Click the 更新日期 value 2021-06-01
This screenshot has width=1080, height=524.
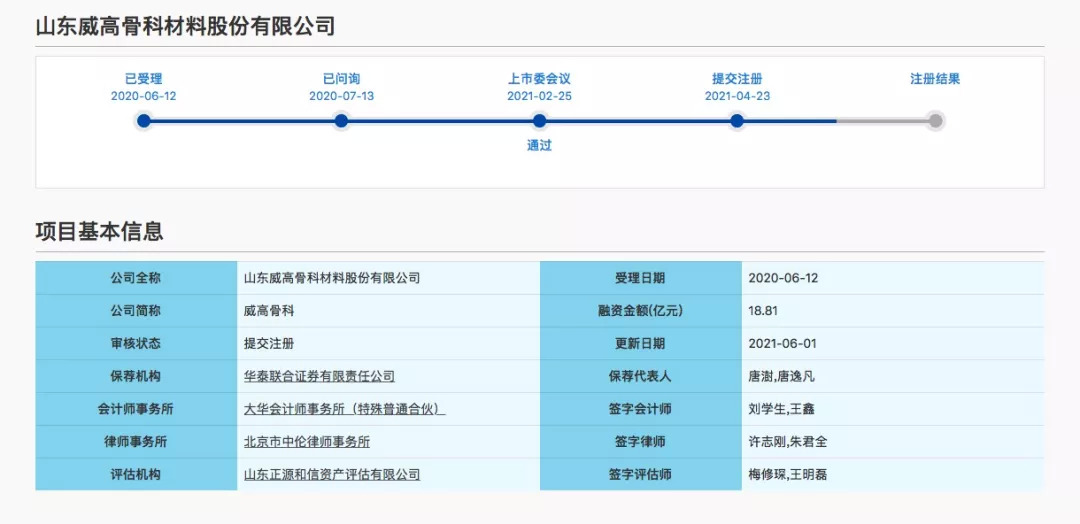point(782,343)
